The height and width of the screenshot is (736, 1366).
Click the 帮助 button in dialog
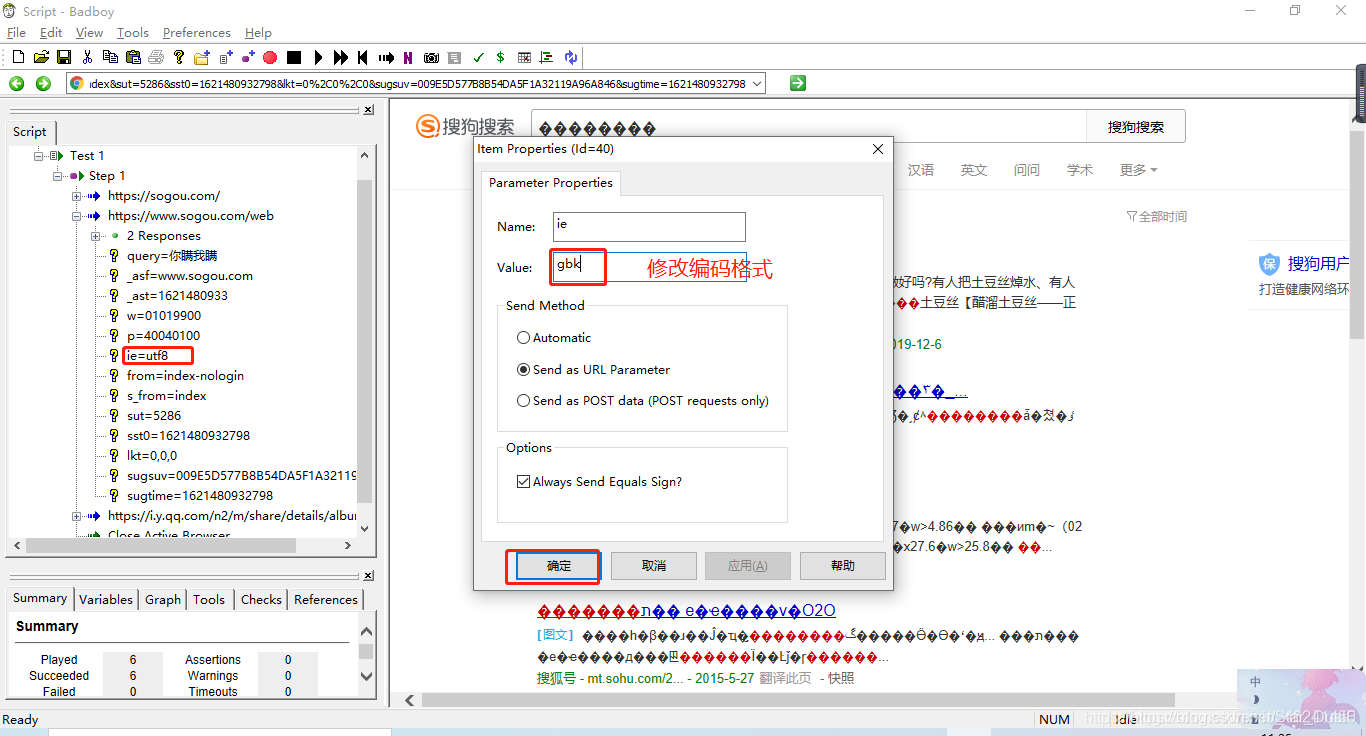(843, 566)
